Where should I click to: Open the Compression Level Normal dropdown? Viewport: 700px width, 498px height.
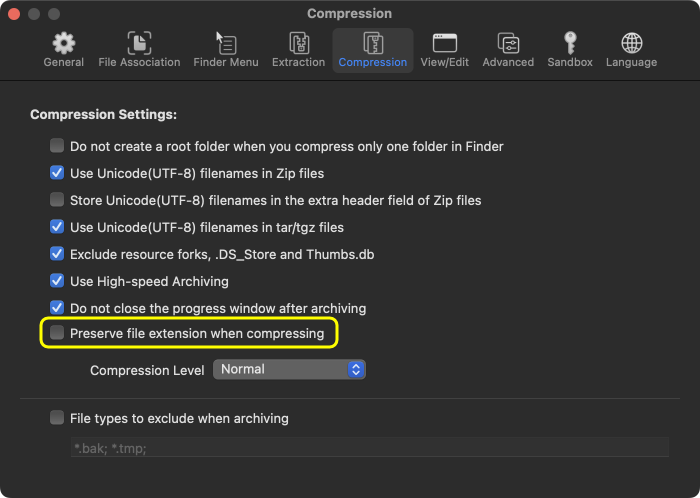coord(289,369)
